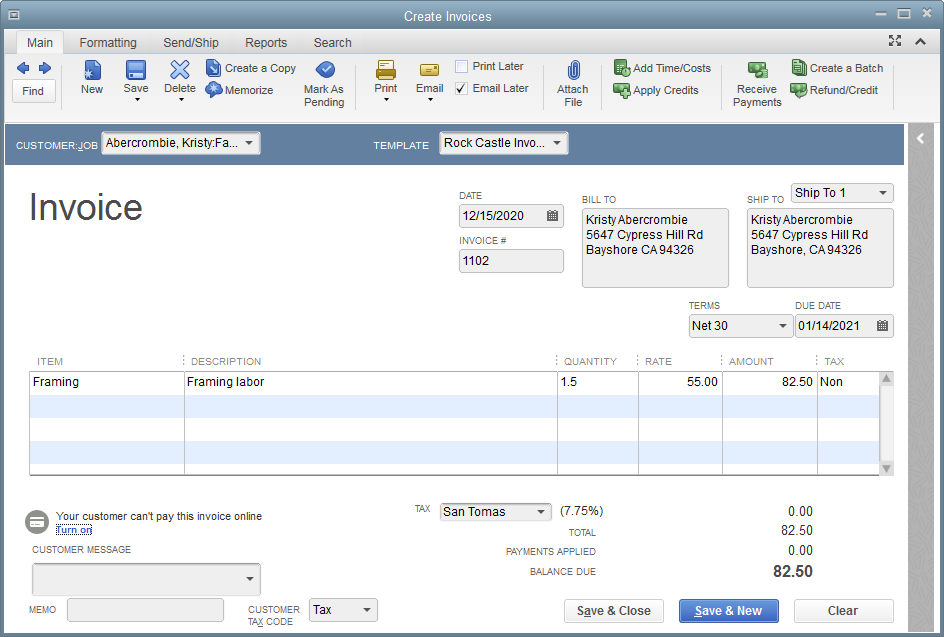944x637 pixels.
Task: Open the San Tomas tax dropdown
Action: point(541,512)
